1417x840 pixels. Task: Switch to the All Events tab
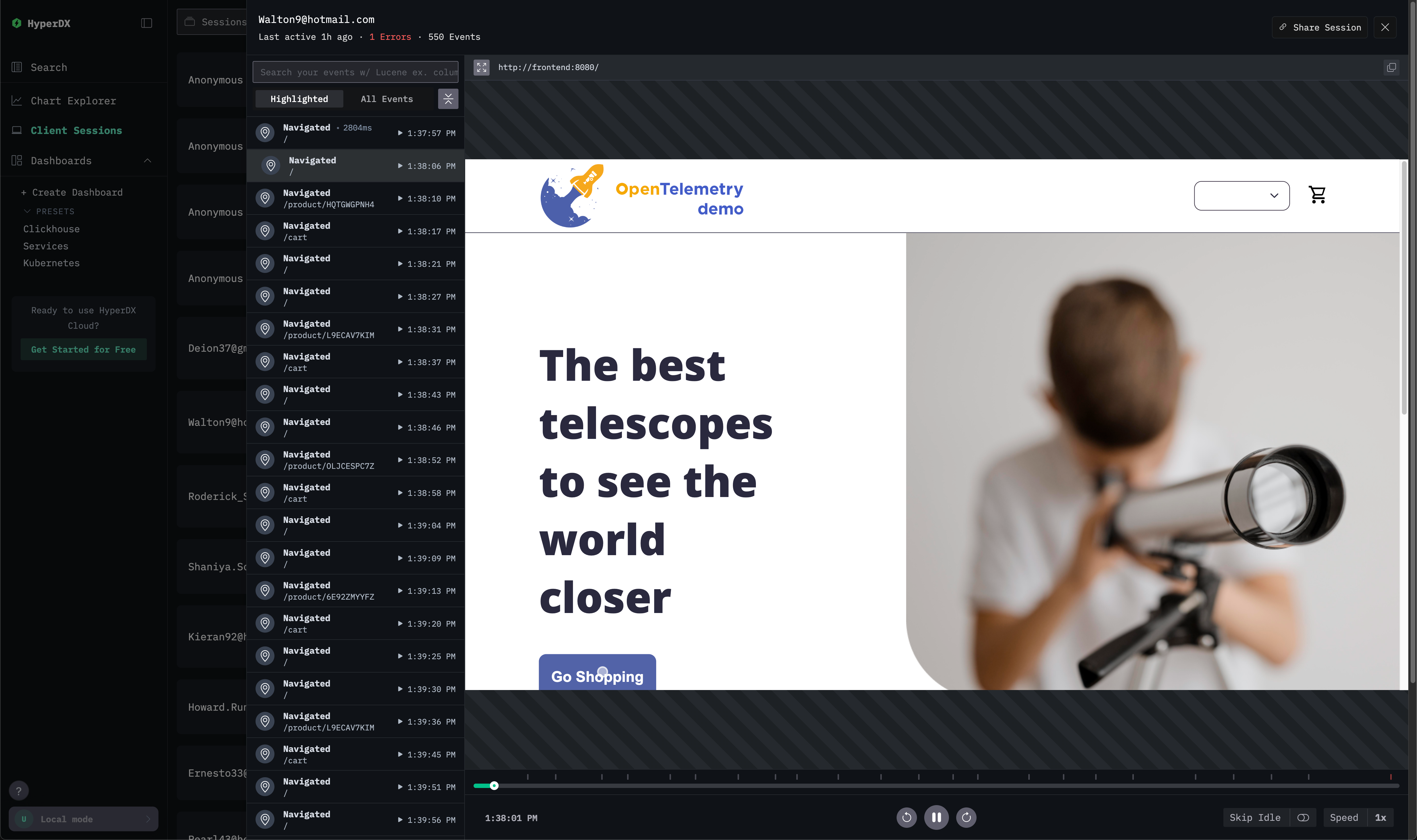point(387,99)
